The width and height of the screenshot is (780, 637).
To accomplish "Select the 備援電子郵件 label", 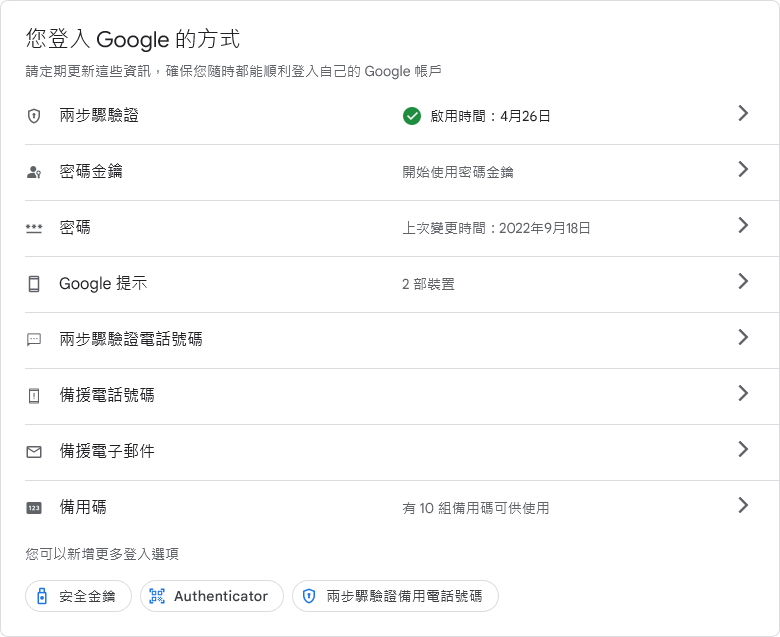I will tap(107, 451).
